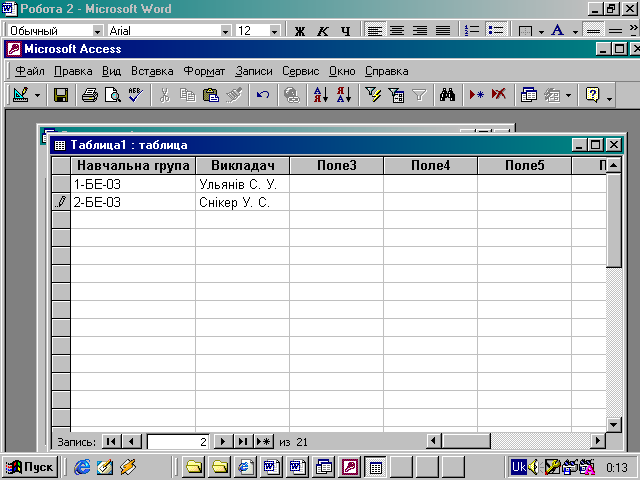This screenshot has width=640, height=480.
Task: Show the Database Window icon
Action: pos(528,95)
